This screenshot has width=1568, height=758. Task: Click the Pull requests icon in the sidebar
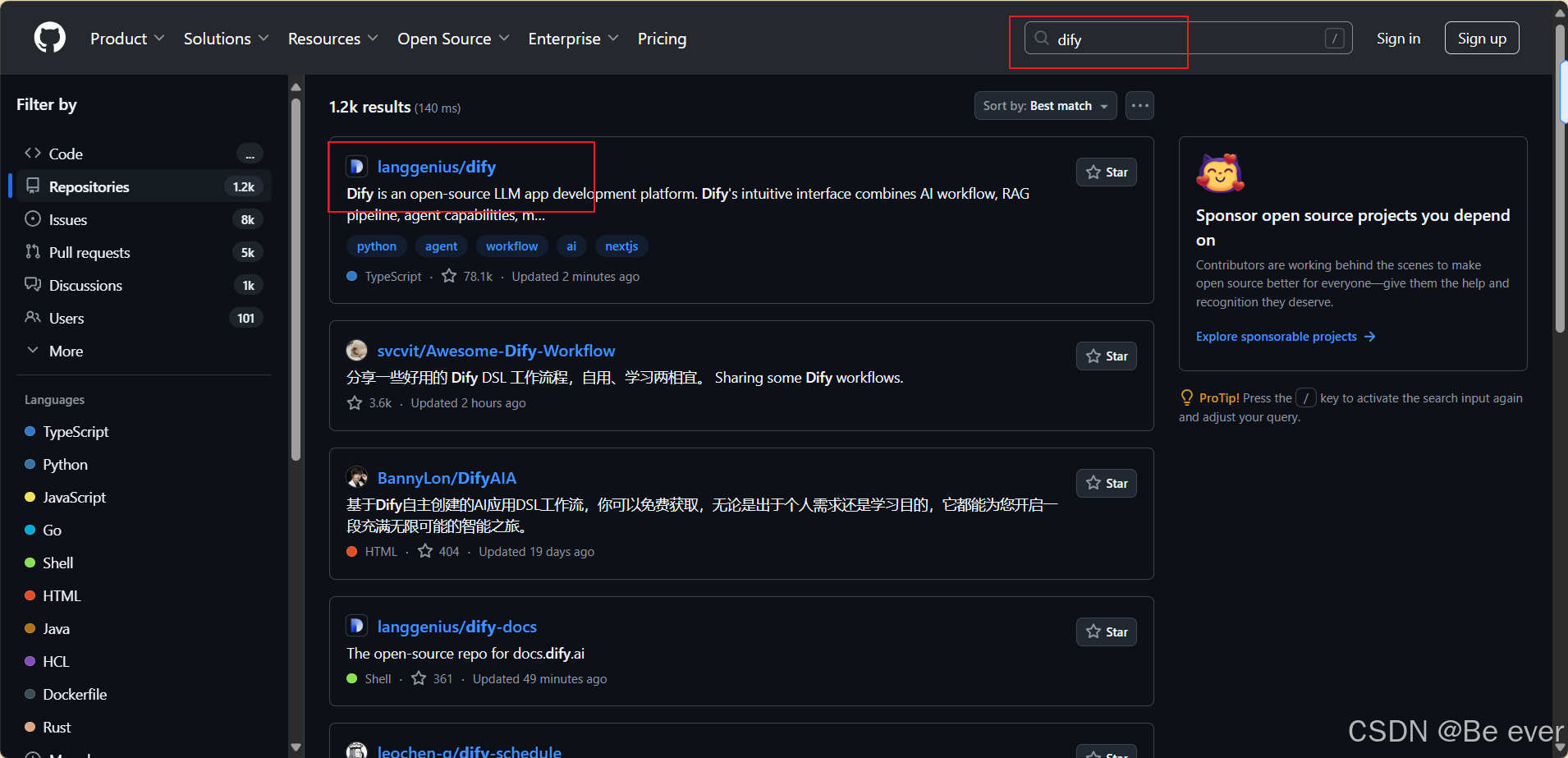[33, 252]
